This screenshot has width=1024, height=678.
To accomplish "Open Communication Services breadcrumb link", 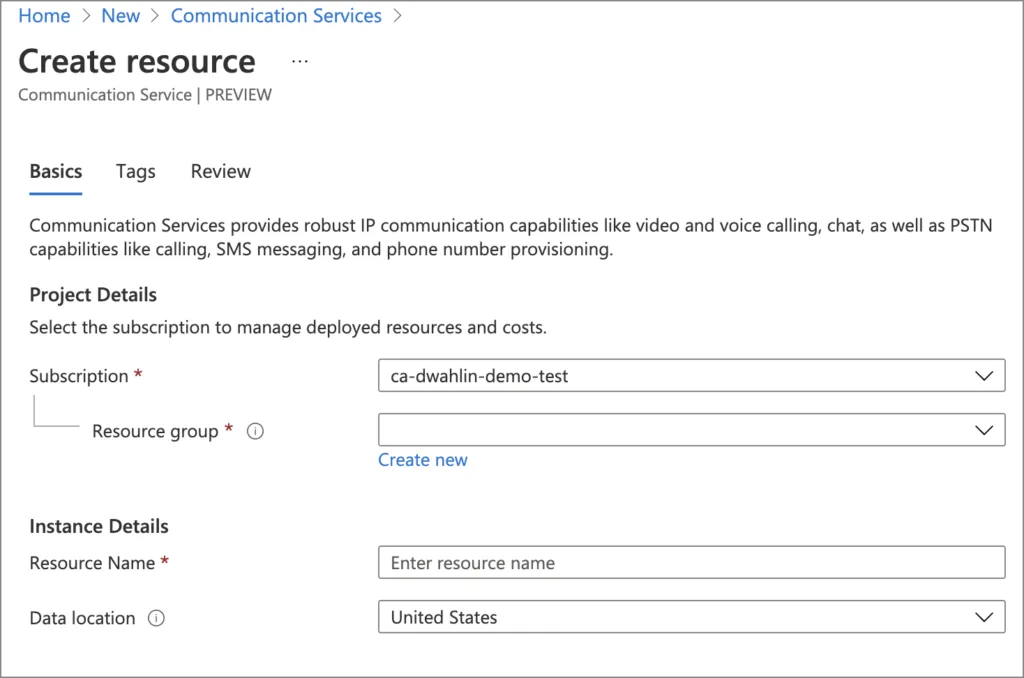I will [276, 16].
